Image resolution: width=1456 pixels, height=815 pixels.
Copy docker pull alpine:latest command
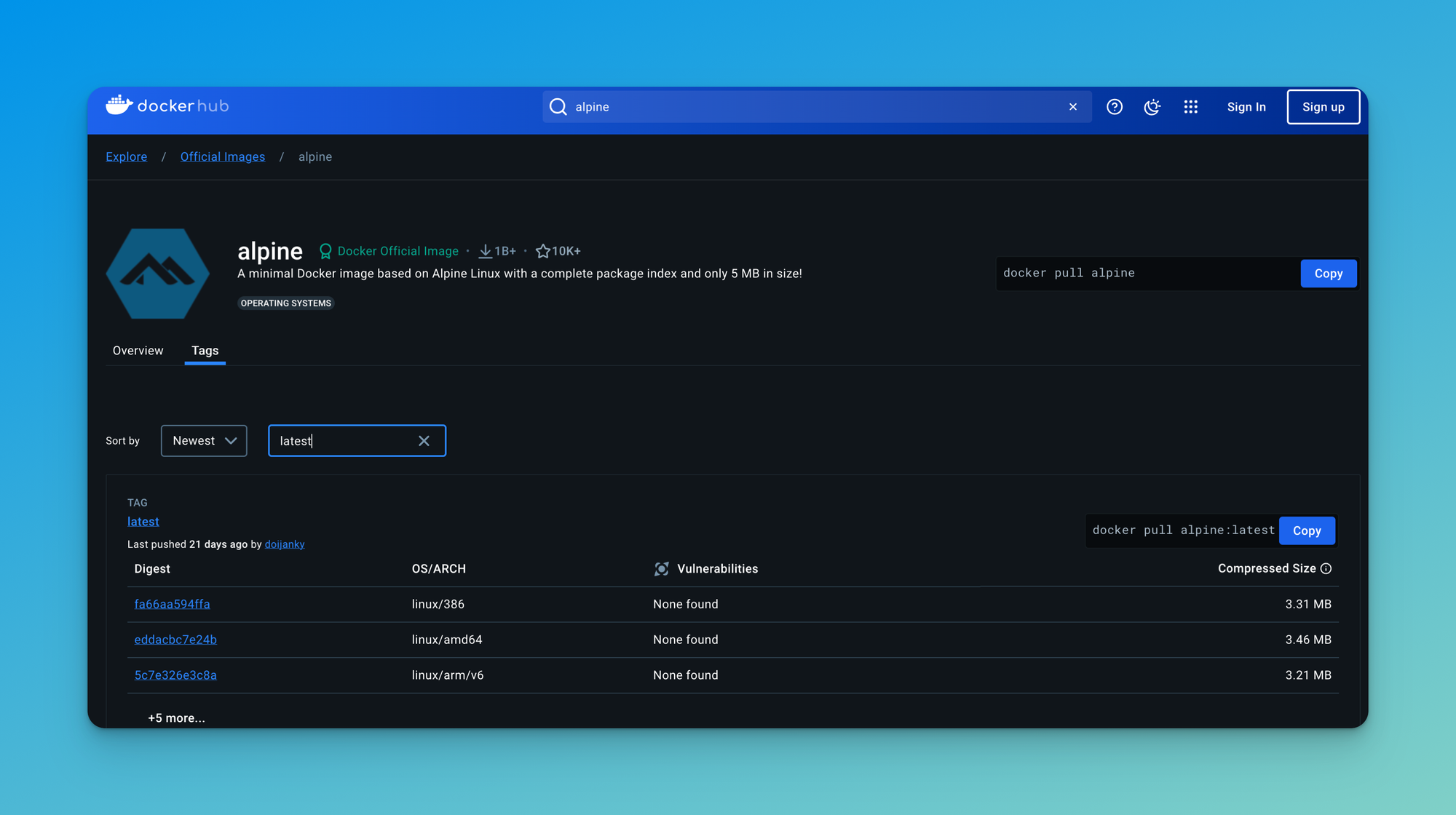pos(1306,530)
